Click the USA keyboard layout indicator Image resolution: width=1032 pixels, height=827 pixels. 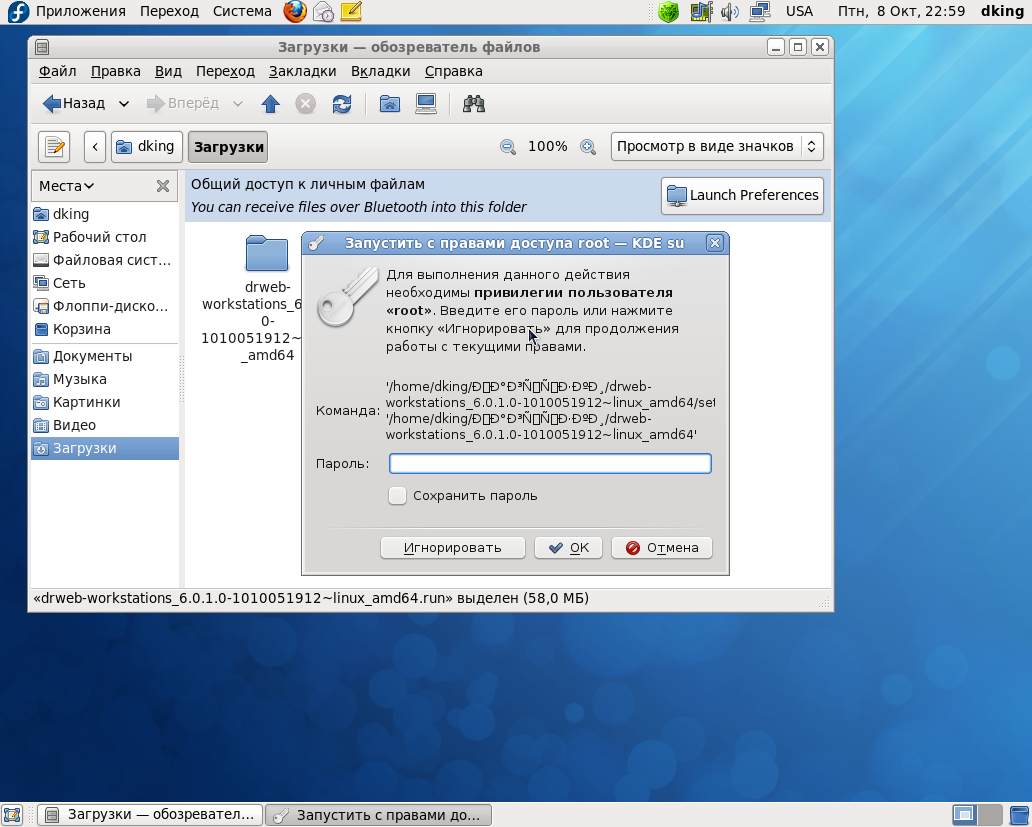point(799,11)
